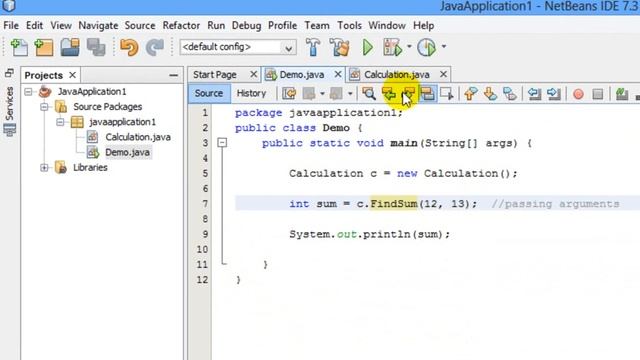640x360 pixels.
Task: Minimize the Projects panel
Action: coord(173,76)
